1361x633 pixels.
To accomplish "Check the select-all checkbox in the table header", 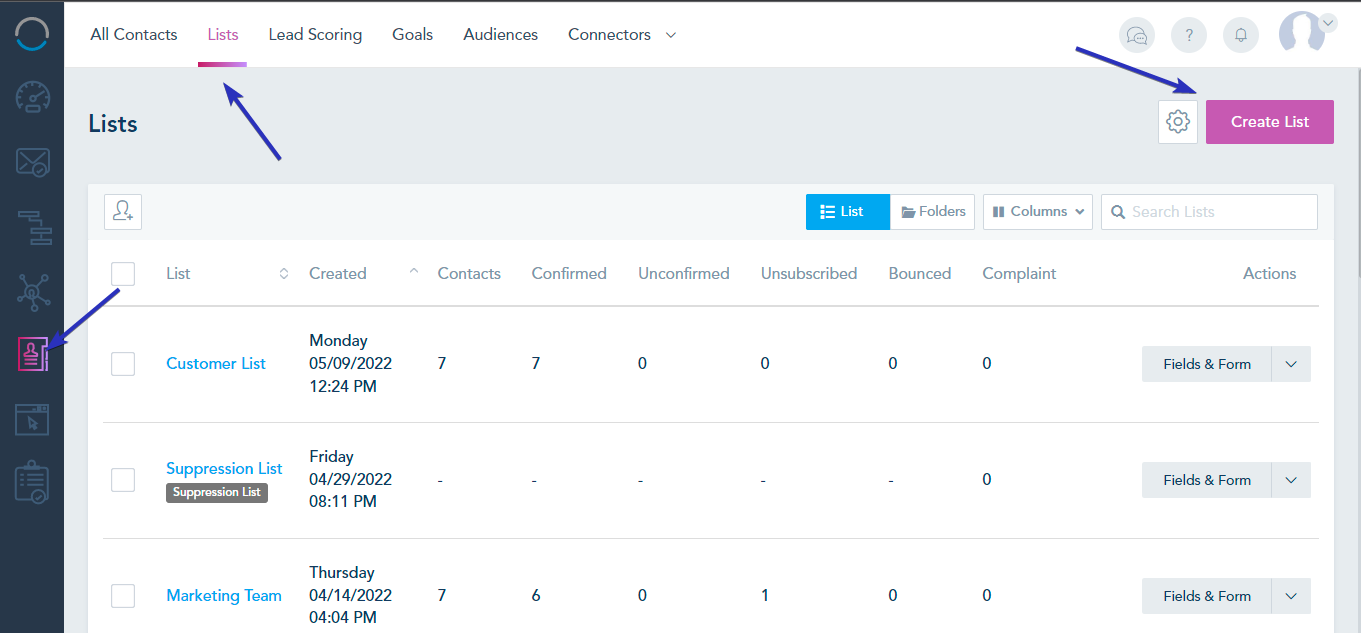I will 122,273.
